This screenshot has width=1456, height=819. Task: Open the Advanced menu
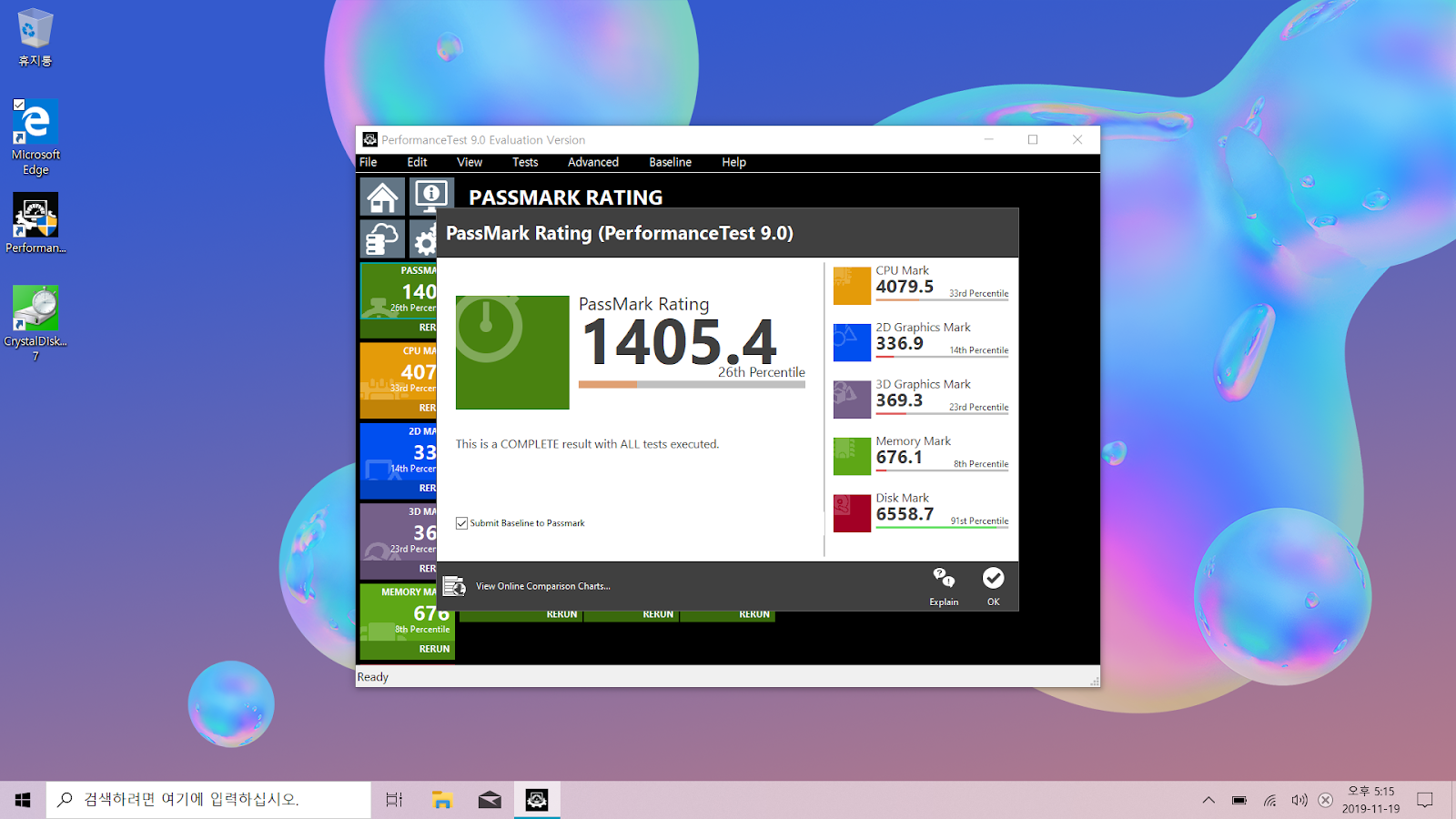(593, 162)
